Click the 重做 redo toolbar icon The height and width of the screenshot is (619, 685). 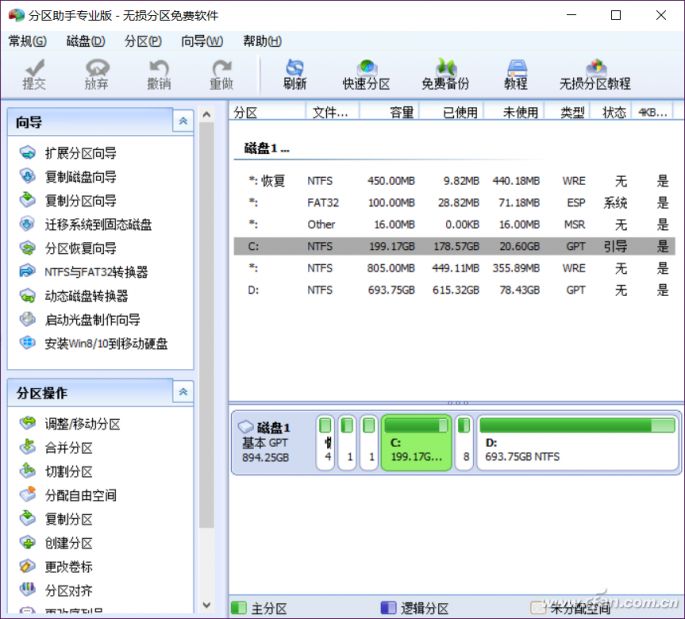pos(221,74)
